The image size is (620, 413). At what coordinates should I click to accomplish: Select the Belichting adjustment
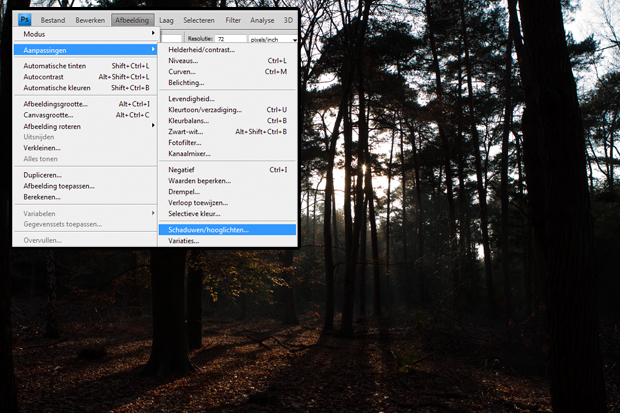click(x=227, y=83)
